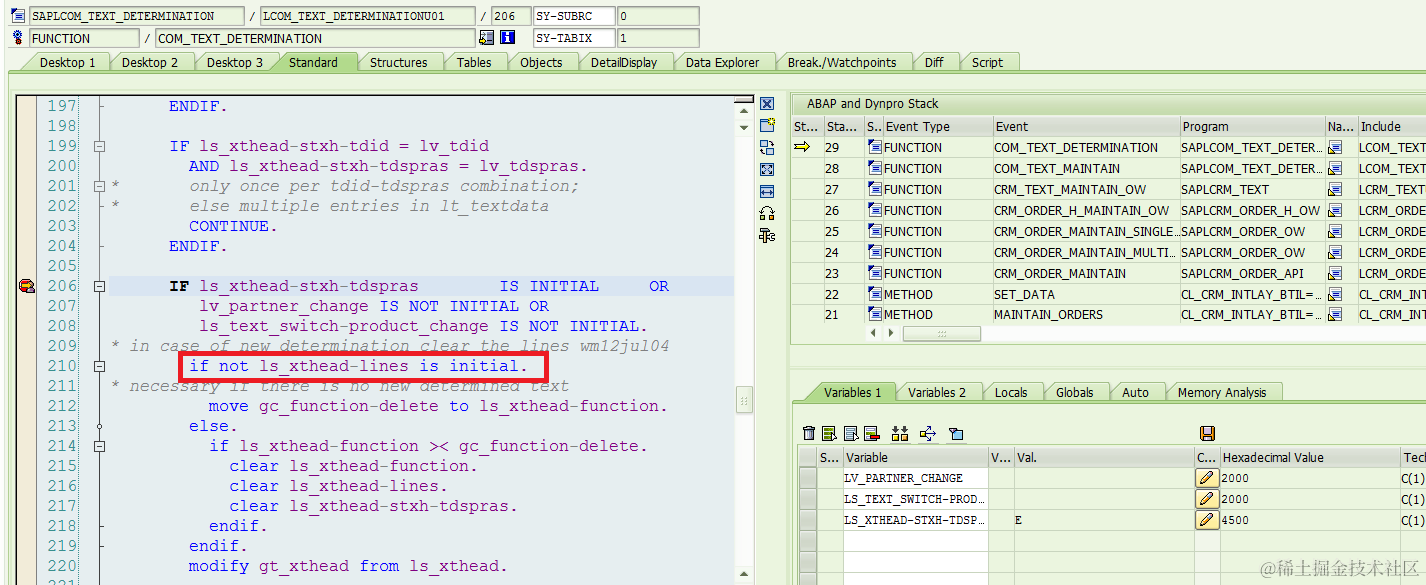Click the Hexadecimal Value column header
This screenshot has height=585, width=1426.
point(1309,457)
